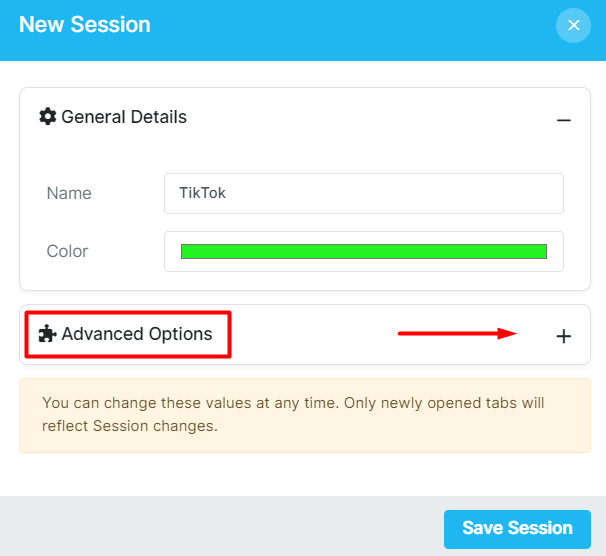606x556 pixels.
Task: Click the blue dialog header bar
Action: (x=305, y=30)
